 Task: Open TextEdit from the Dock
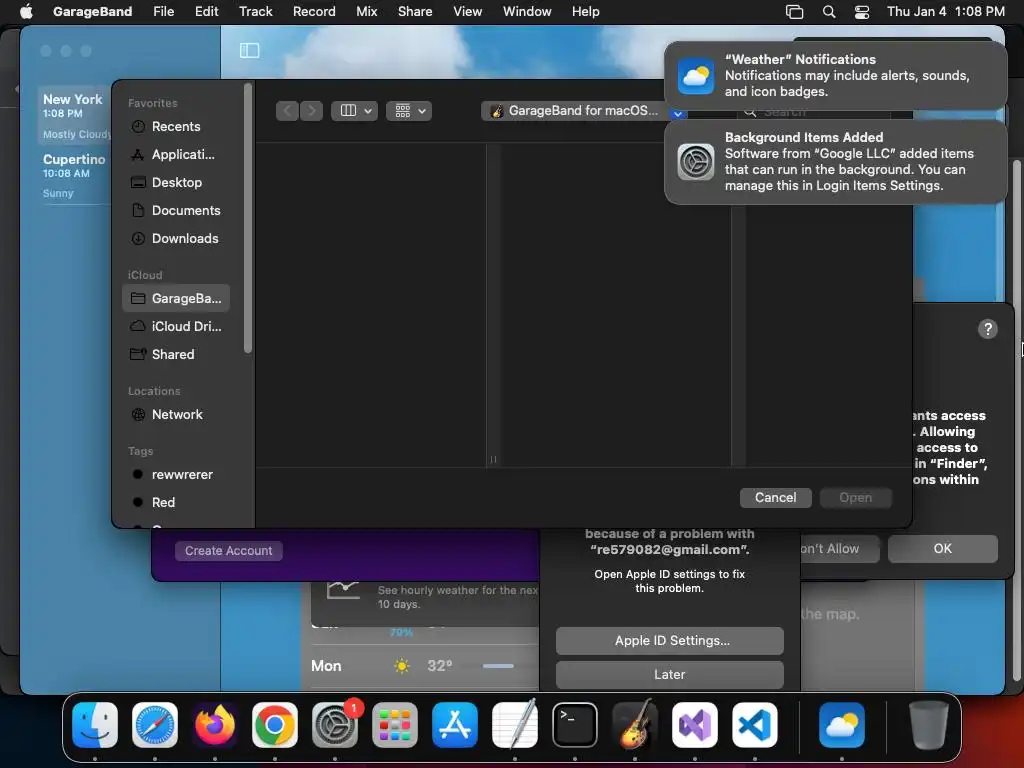[515, 725]
